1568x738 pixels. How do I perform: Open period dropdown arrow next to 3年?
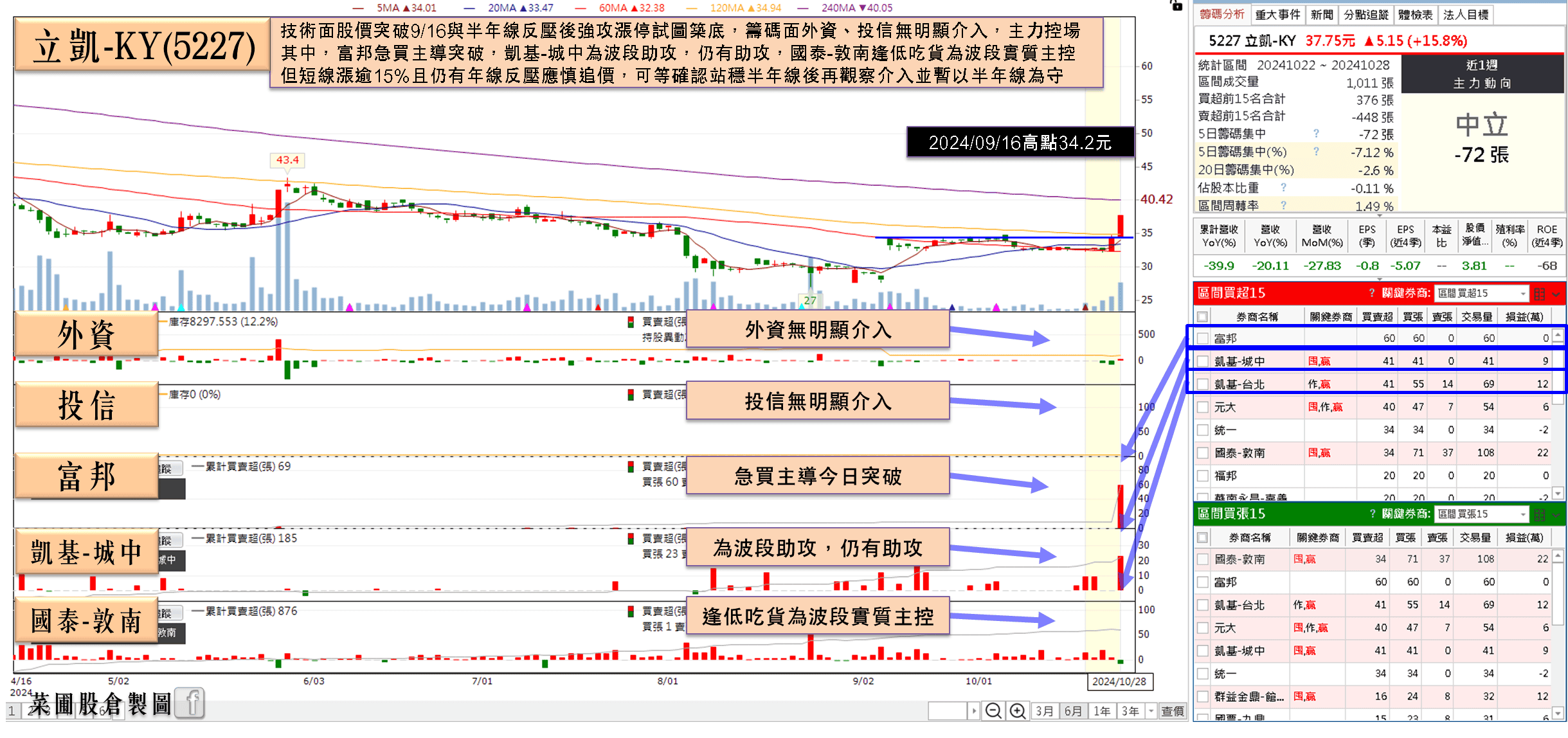(1151, 710)
